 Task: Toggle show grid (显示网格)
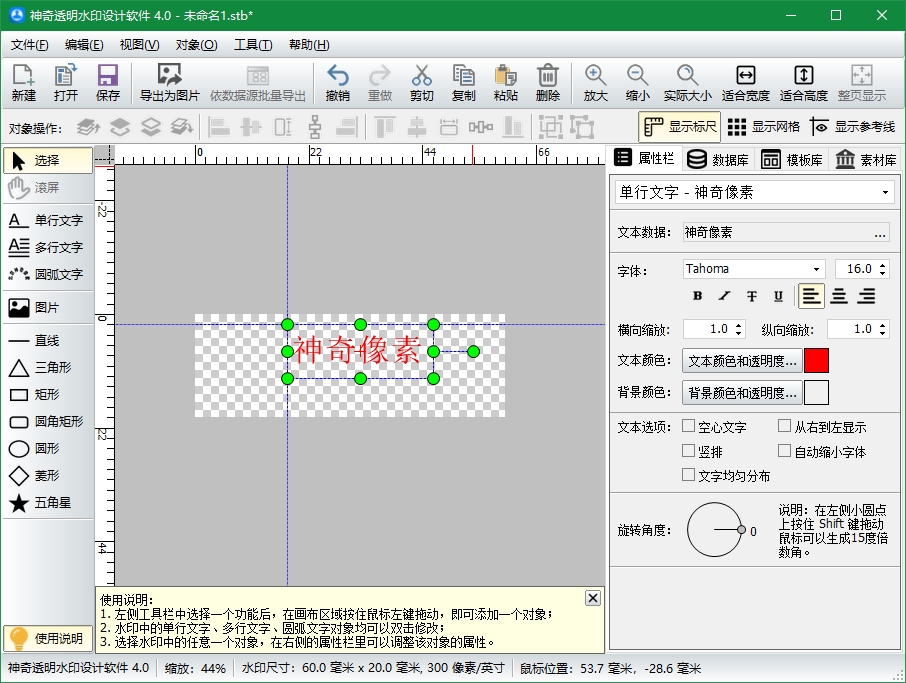click(764, 127)
